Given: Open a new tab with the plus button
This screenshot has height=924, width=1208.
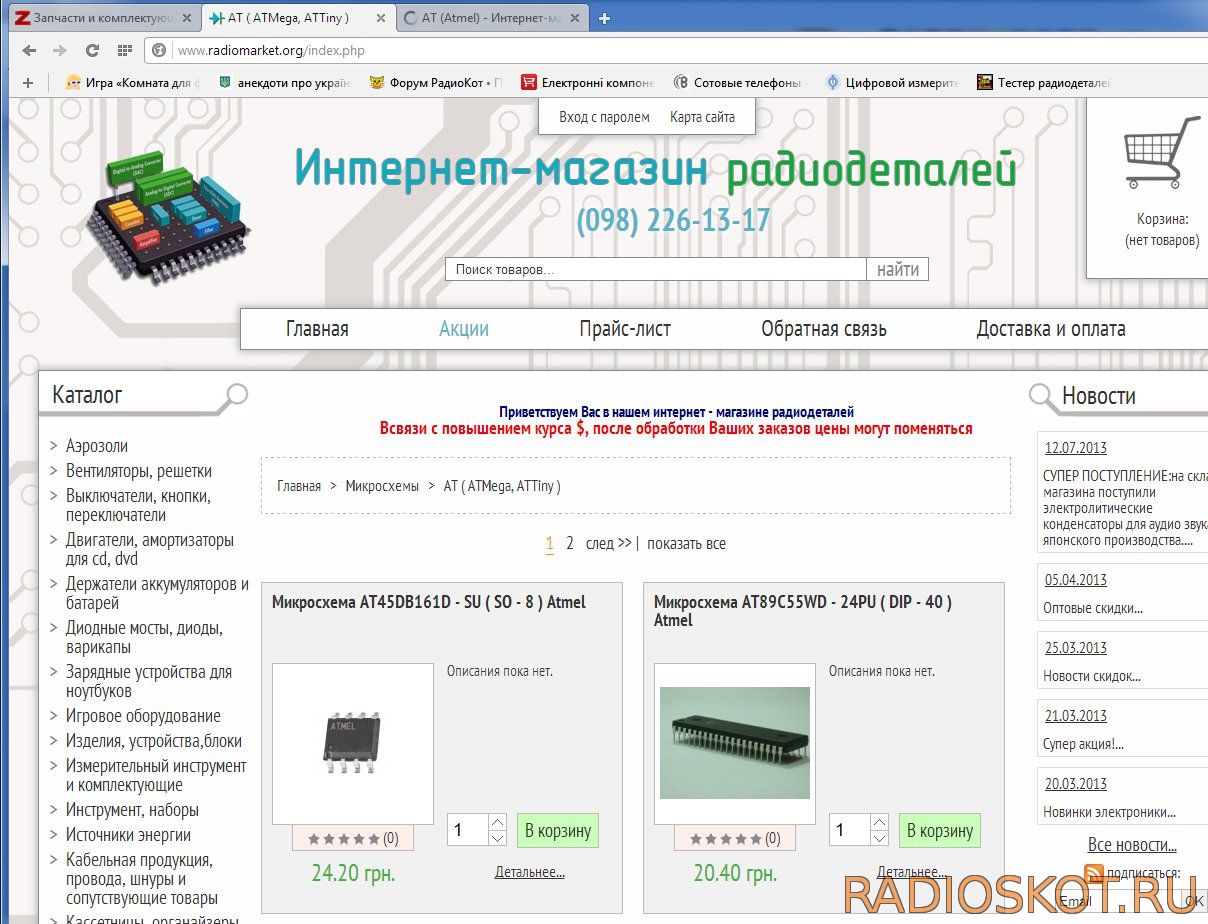Looking at the screenshot, I should point(604,18).
